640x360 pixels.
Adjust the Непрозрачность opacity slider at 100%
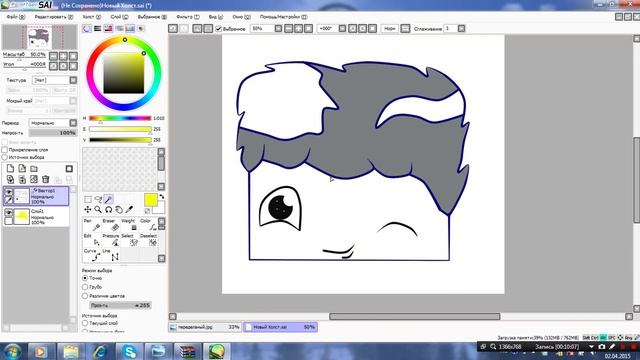pyautogui.click(x=53, y=133)
